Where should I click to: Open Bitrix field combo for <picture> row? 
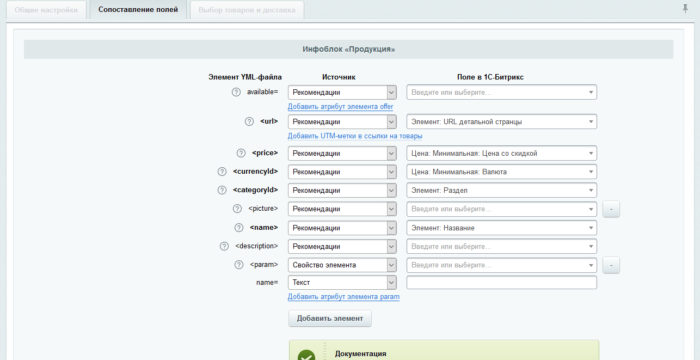coord(501,209)
